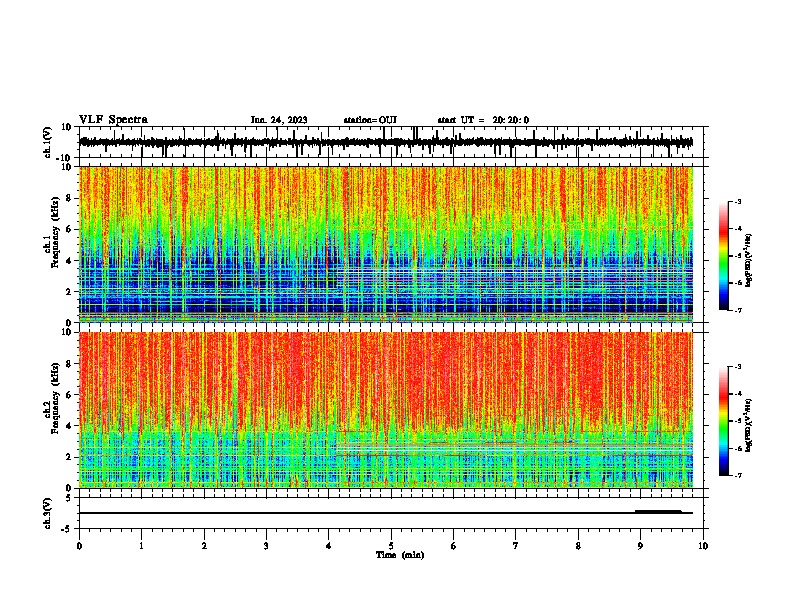This screenshot has width=792, height=612.
Task: Click the '4' kHz tick of ch.2 spectrogram
Action: 69,426
